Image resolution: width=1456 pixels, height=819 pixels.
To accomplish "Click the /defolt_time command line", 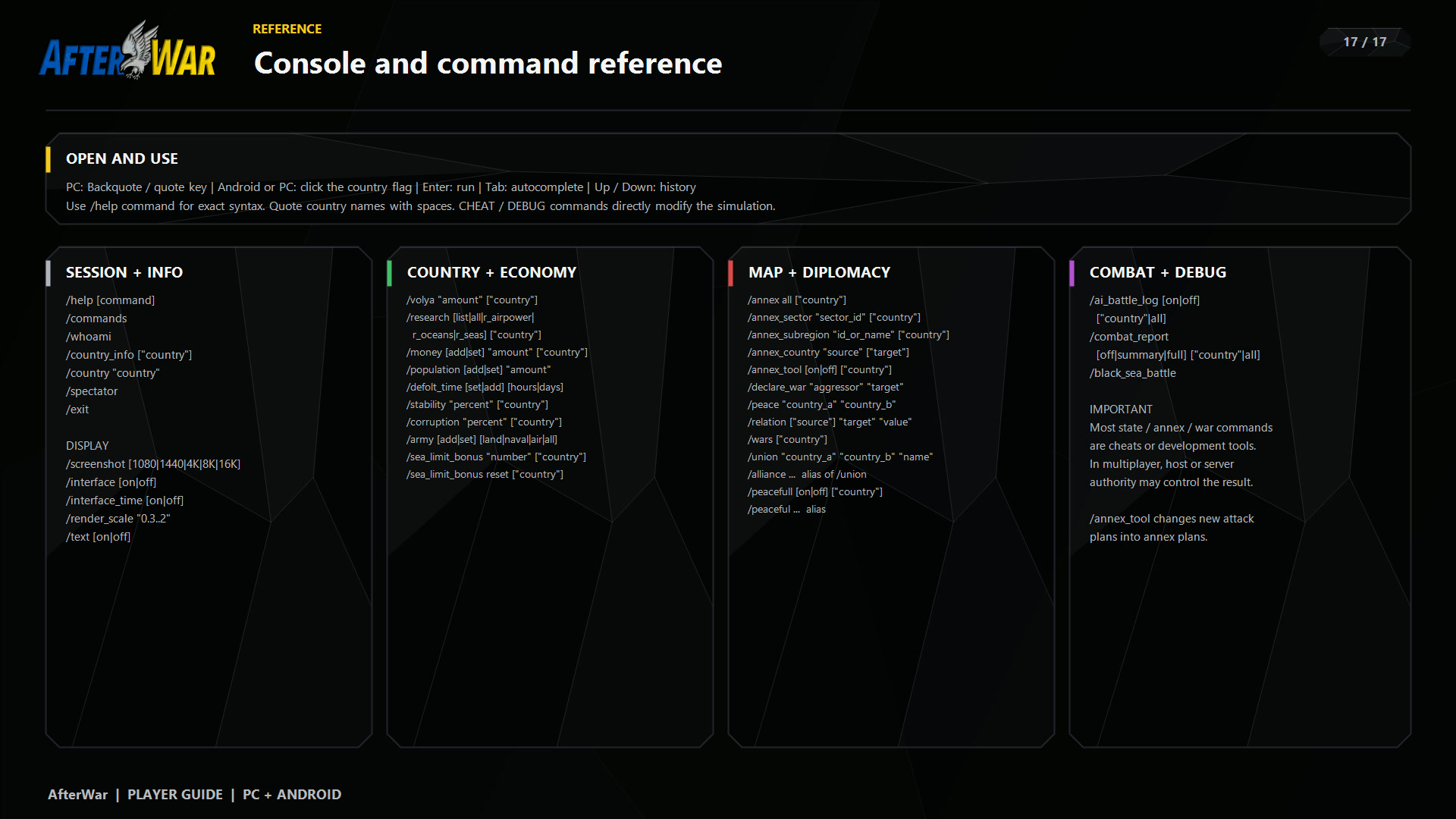I will (485, 388).
